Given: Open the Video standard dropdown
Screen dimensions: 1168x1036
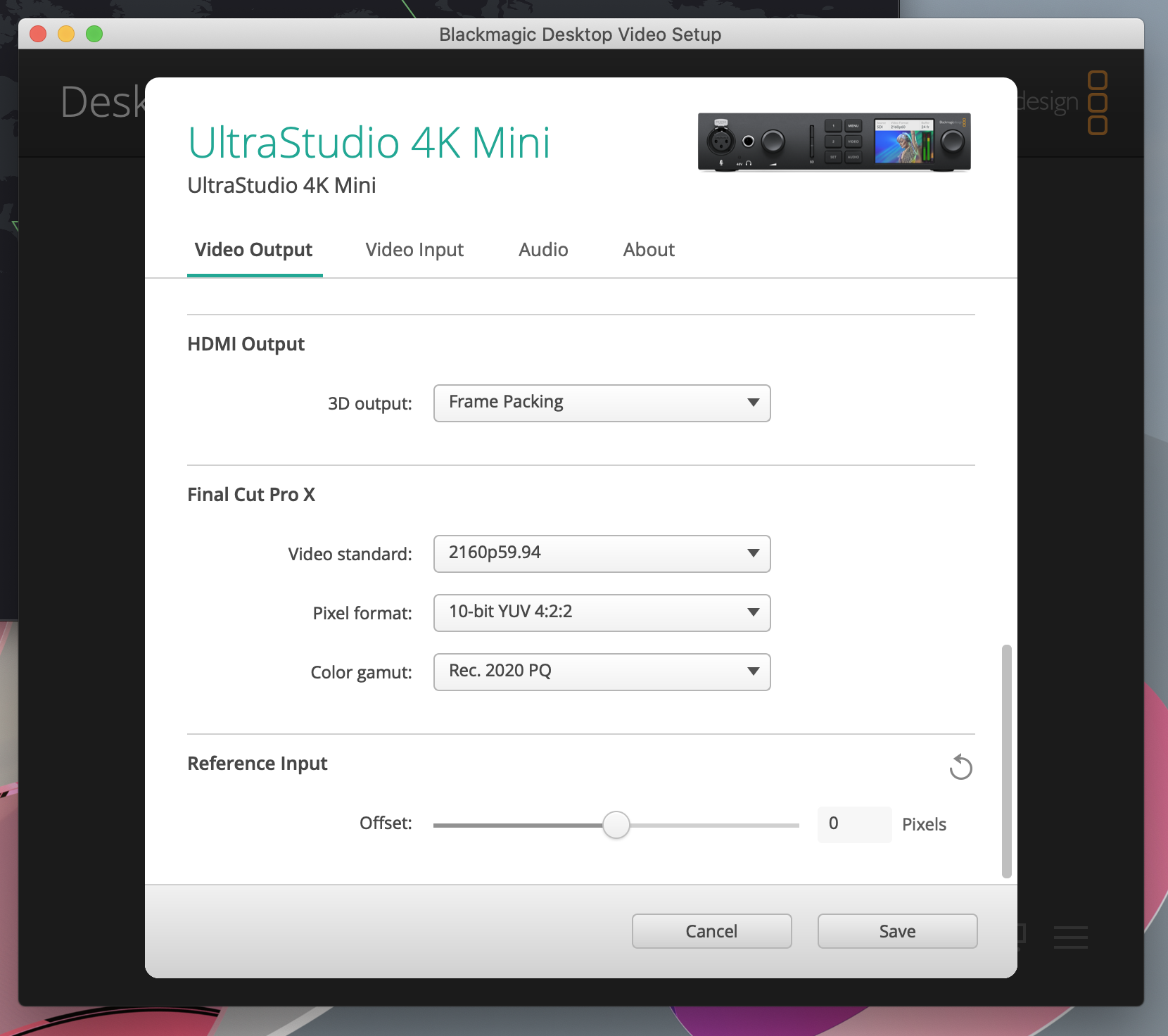Looking at the screenshot, I should pos(602,554).
